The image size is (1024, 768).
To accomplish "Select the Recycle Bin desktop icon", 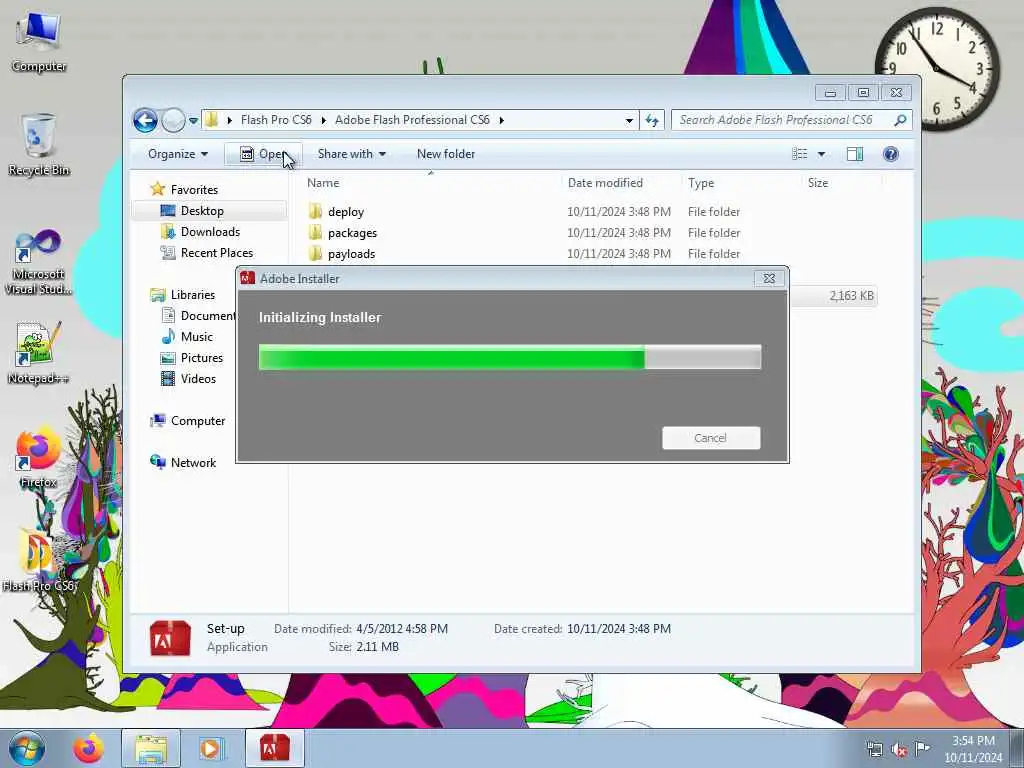I will 39,145.
